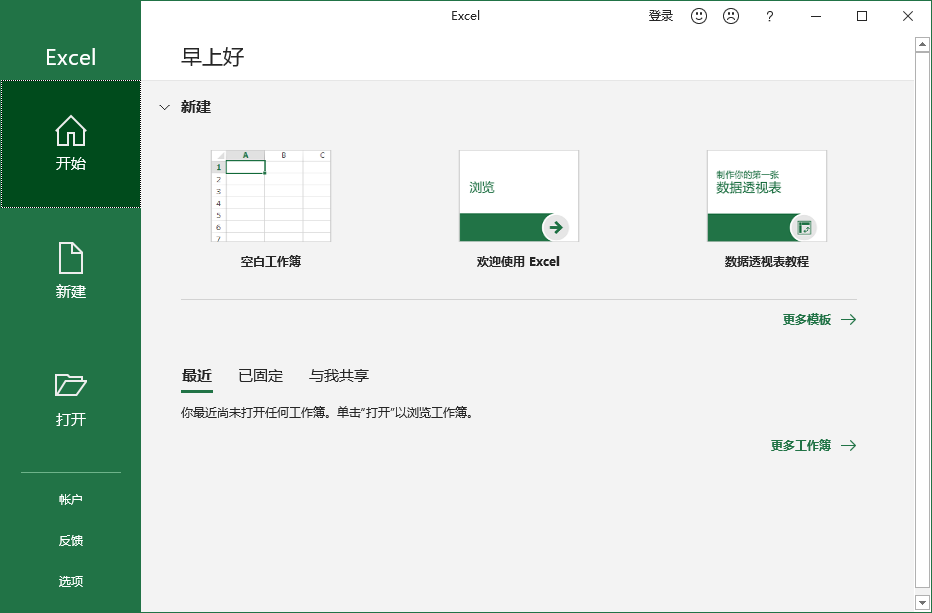Switch to the 与我共享 tab
The image size is (932, 613).
339,376
